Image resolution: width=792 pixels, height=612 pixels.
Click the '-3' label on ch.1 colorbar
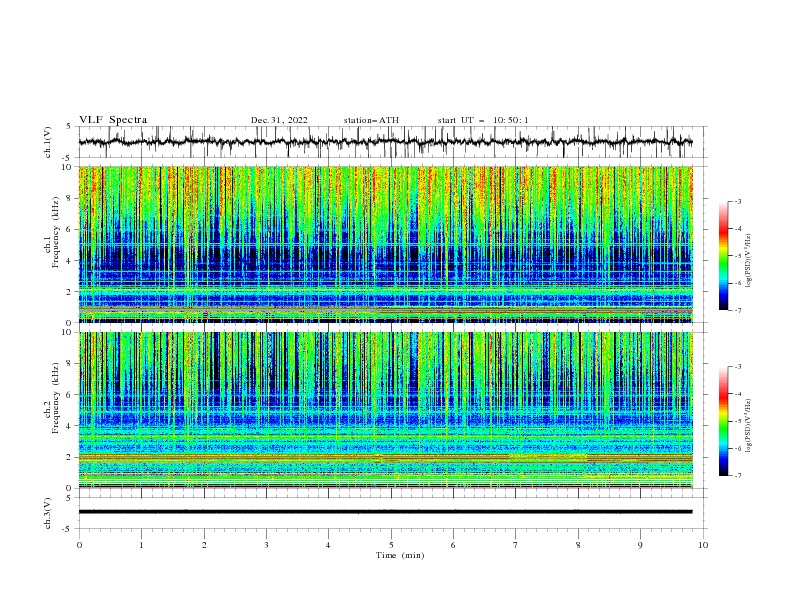[x=737, y=201]
